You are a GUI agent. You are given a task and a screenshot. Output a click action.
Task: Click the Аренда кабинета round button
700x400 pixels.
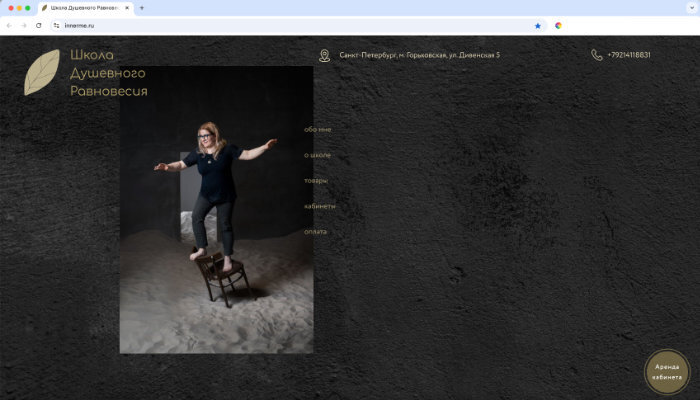pos(667,372)
